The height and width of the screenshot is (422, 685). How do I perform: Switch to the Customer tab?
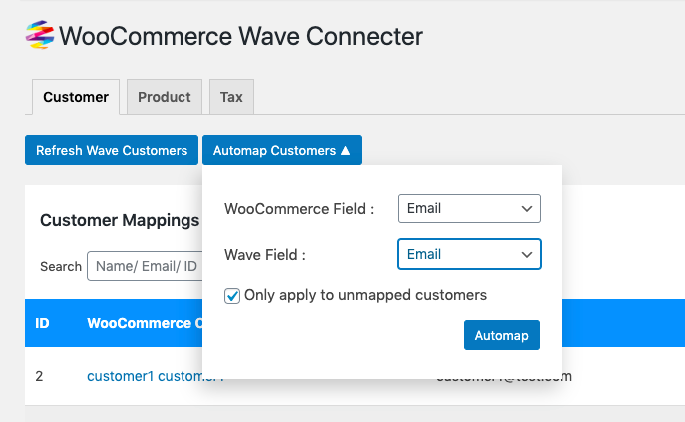tap(76, 97)
